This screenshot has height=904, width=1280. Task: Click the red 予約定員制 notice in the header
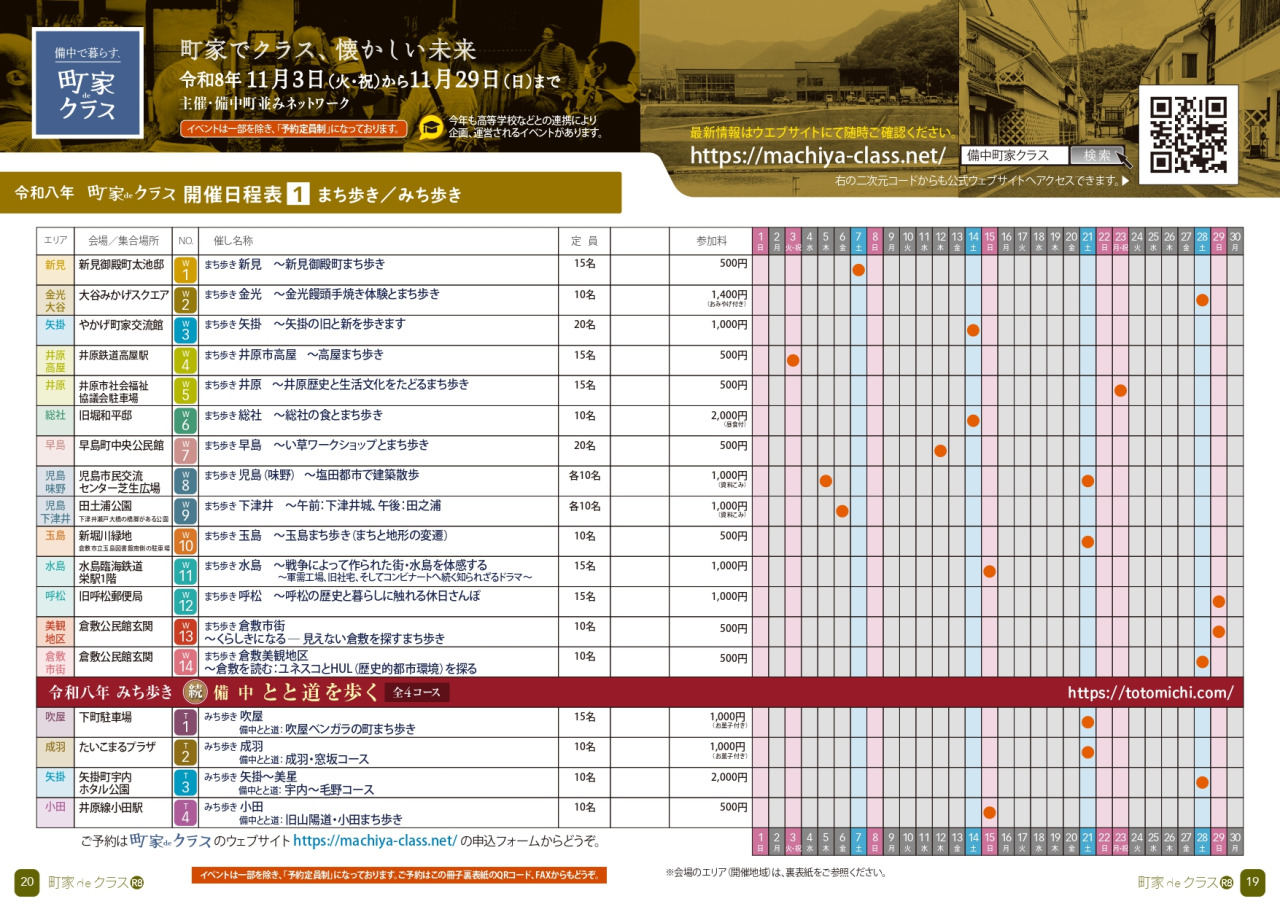pos(294,128)
